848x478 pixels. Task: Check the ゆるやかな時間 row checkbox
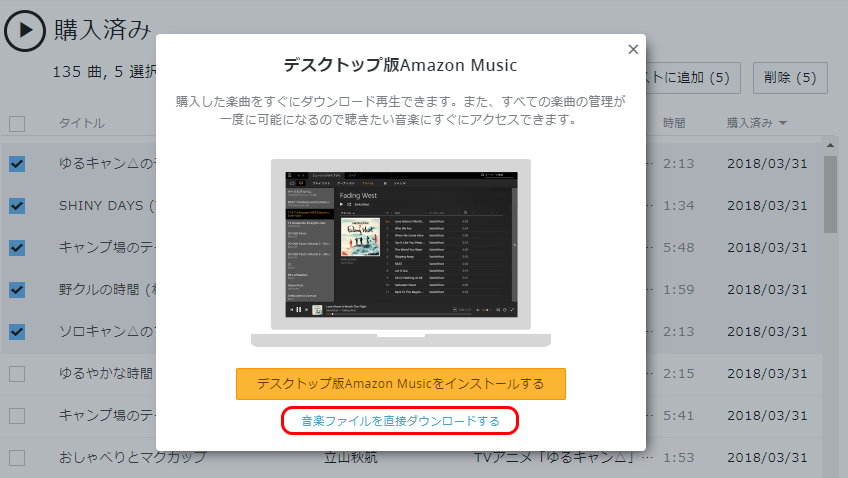click(17, 374)
